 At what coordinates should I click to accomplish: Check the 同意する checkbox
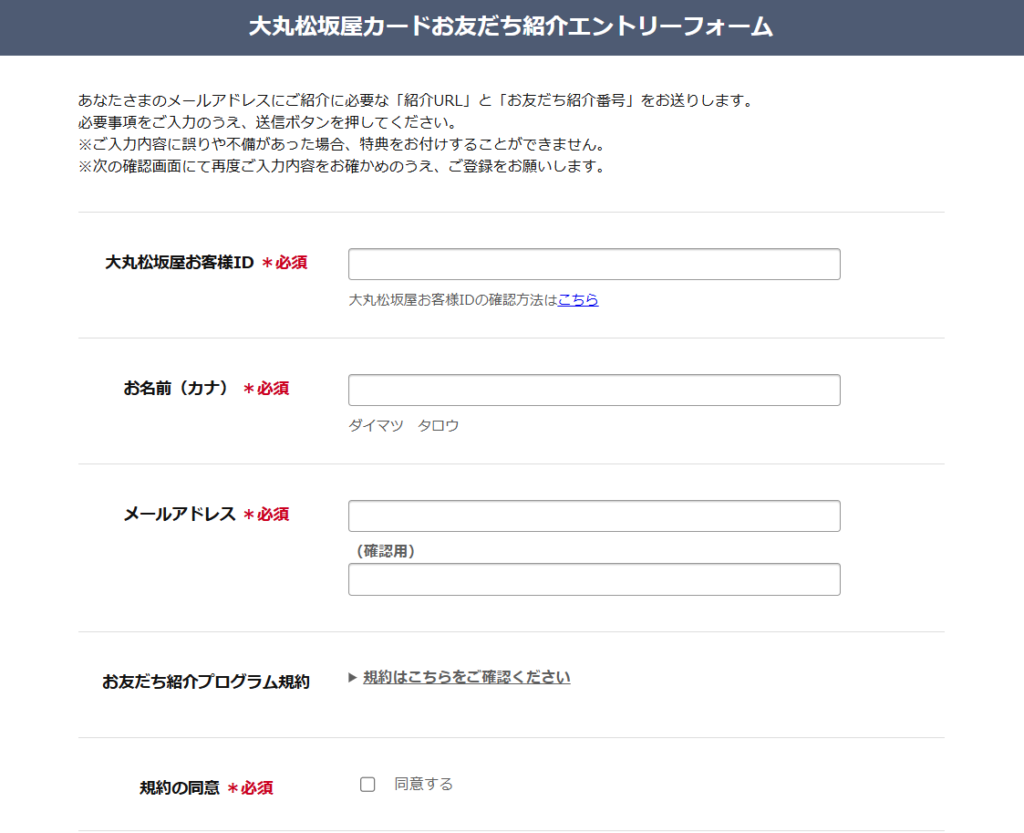pyautogui.click(x=368, y=784)
